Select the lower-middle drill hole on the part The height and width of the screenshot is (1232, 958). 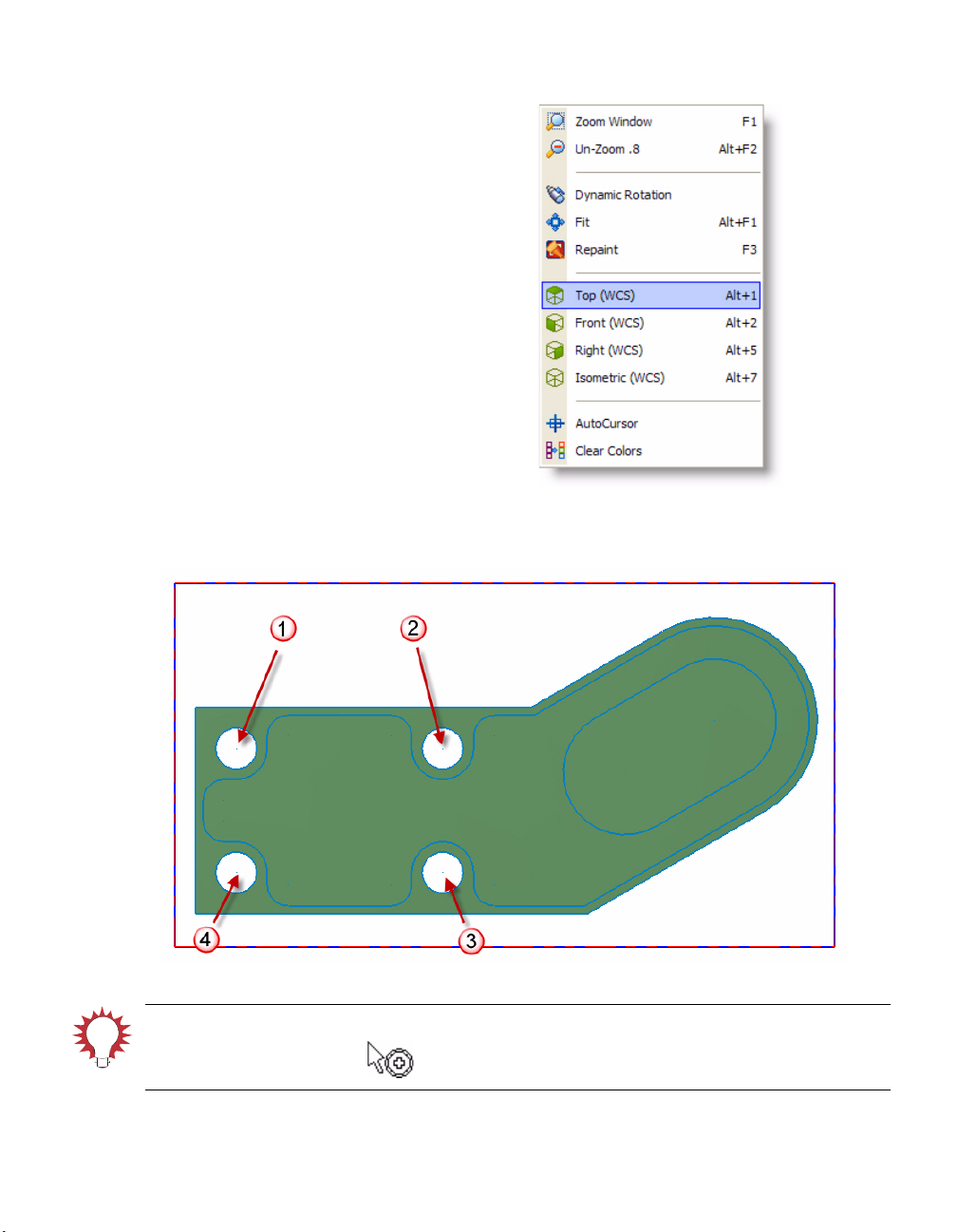(x=442, y=872)
